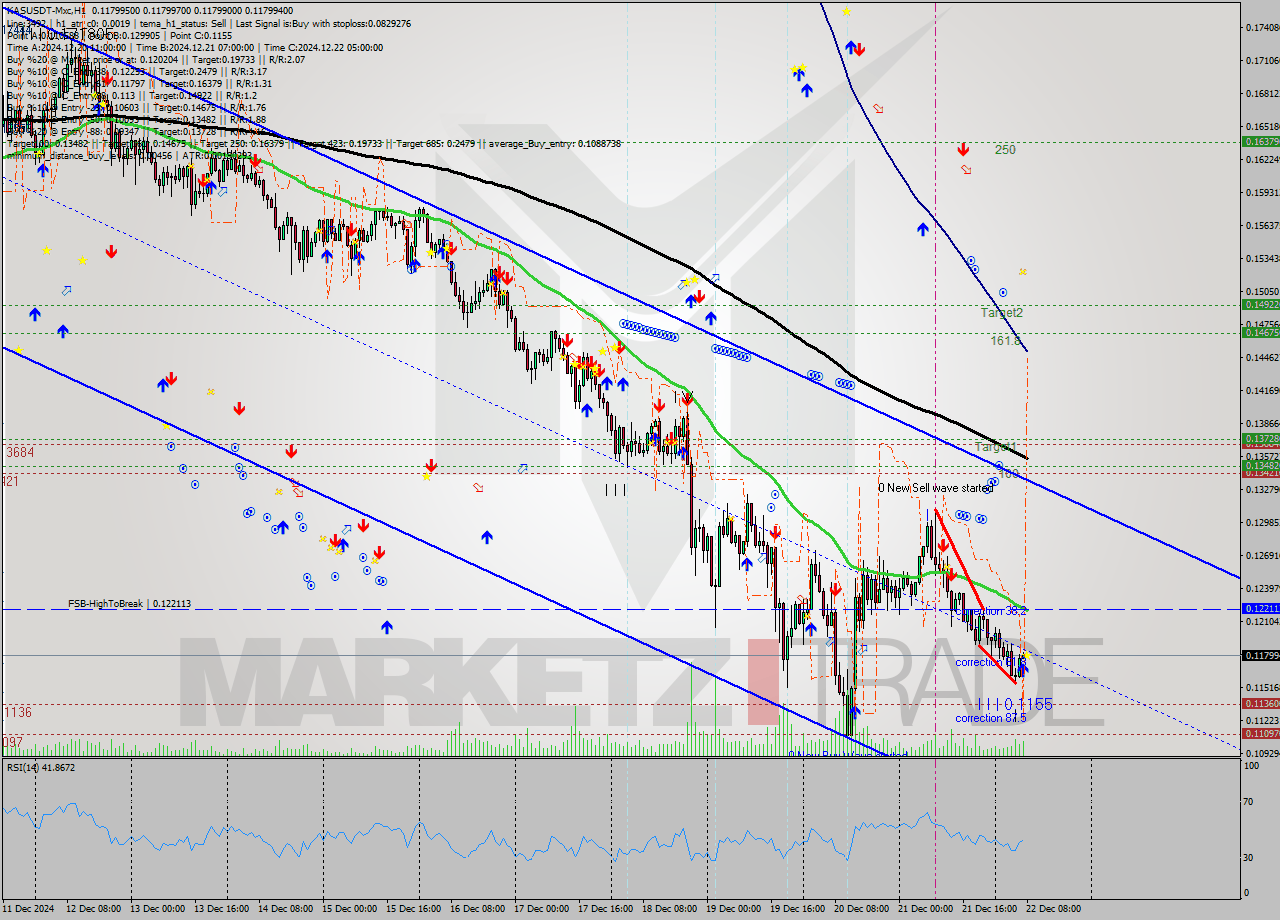Image resolution: width=1280 pixels, height=920 pixels.
Task: Click the green 250 level label
Action: 1005,150
